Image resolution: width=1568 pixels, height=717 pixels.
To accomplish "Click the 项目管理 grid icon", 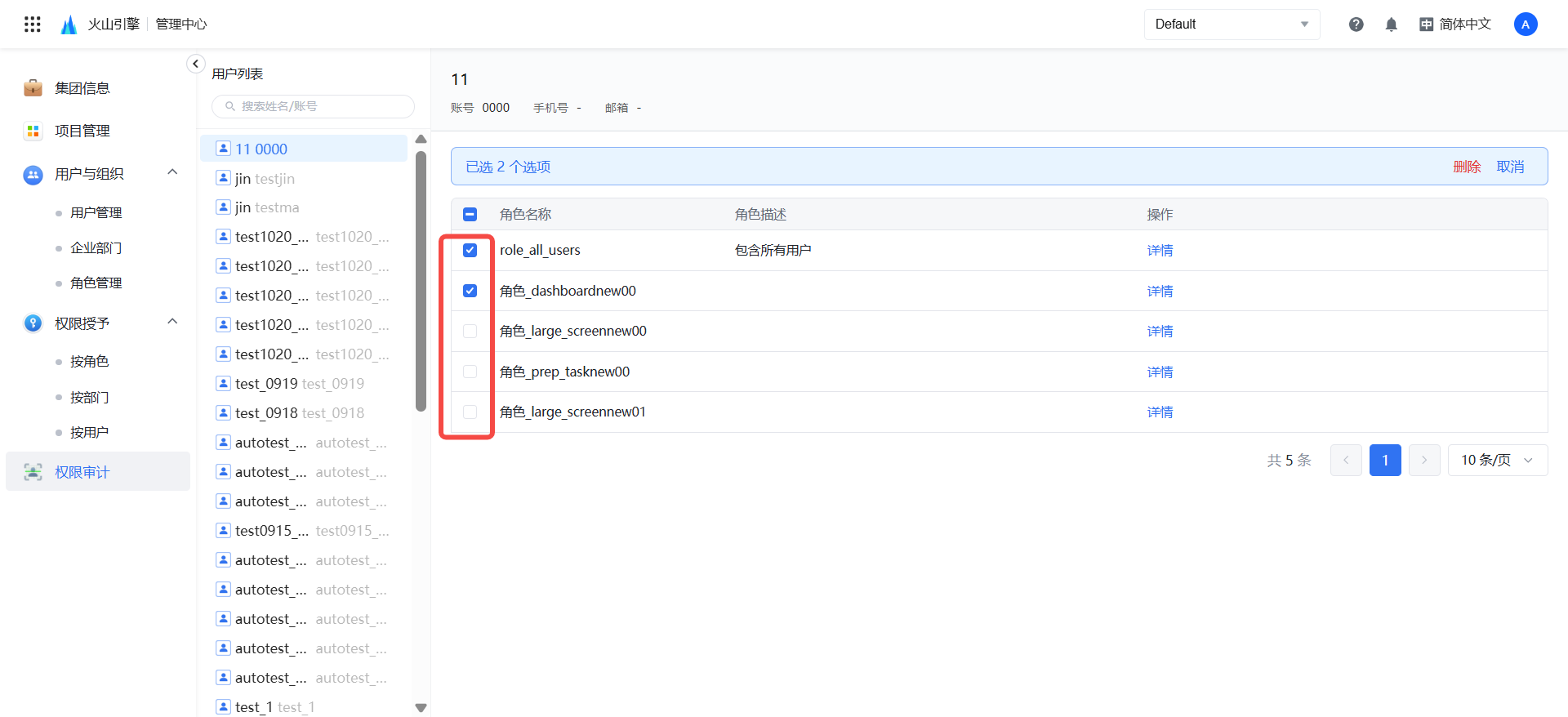I will (x=33, y=131).
